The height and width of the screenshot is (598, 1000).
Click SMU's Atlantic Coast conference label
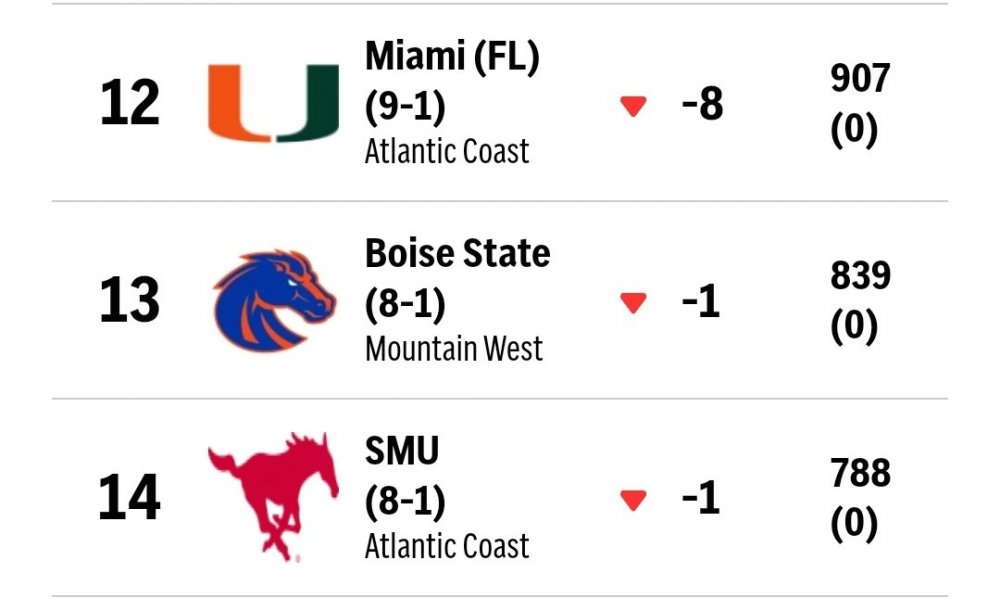click(x=447, y=546)
